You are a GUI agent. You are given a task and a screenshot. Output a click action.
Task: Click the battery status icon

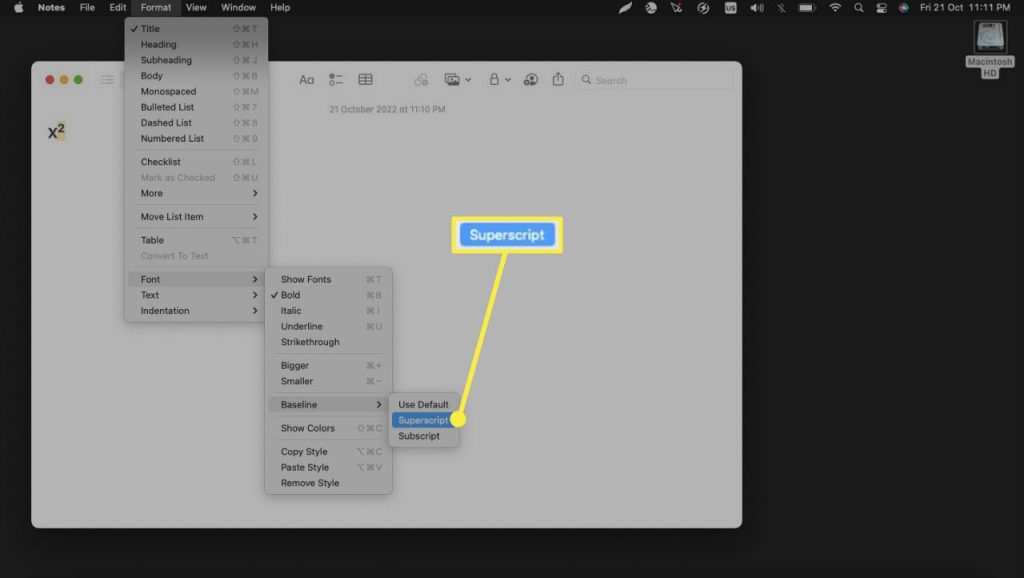coord(807,8)
